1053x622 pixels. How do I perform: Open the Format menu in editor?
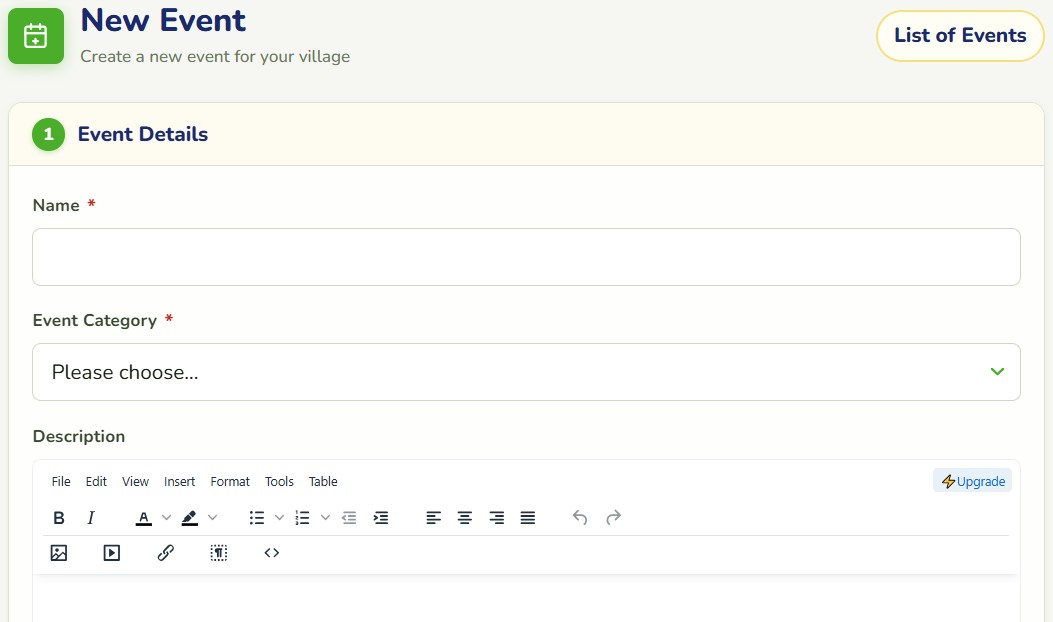coord(230,482)
